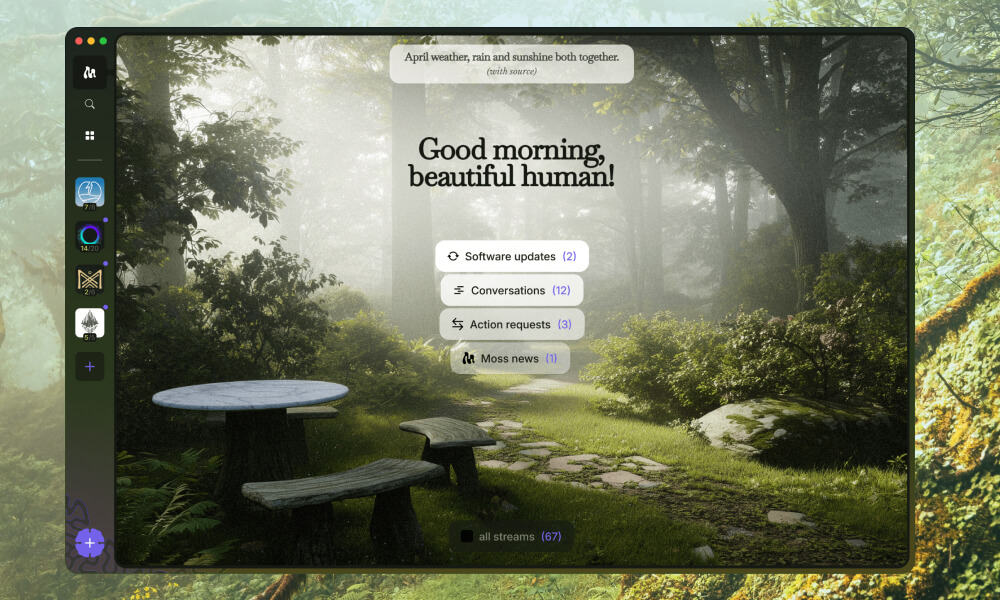The width and height of the screenshot is (1000, 600).
Task: Open the purple ring workspace labeled 14/20
Action: click(89, 237)
